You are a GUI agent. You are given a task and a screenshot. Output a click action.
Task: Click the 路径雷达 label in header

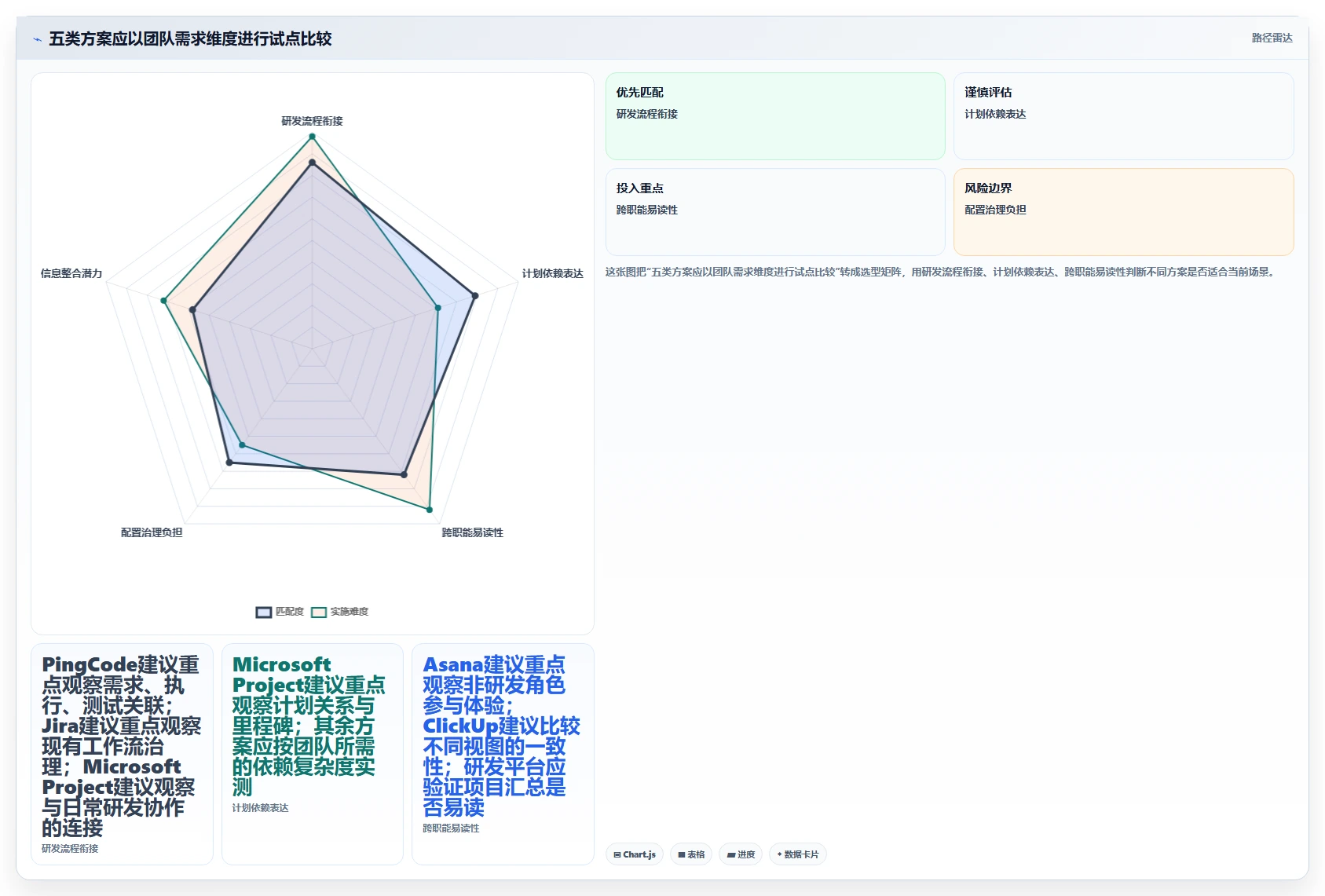[x=1272, y=38]
